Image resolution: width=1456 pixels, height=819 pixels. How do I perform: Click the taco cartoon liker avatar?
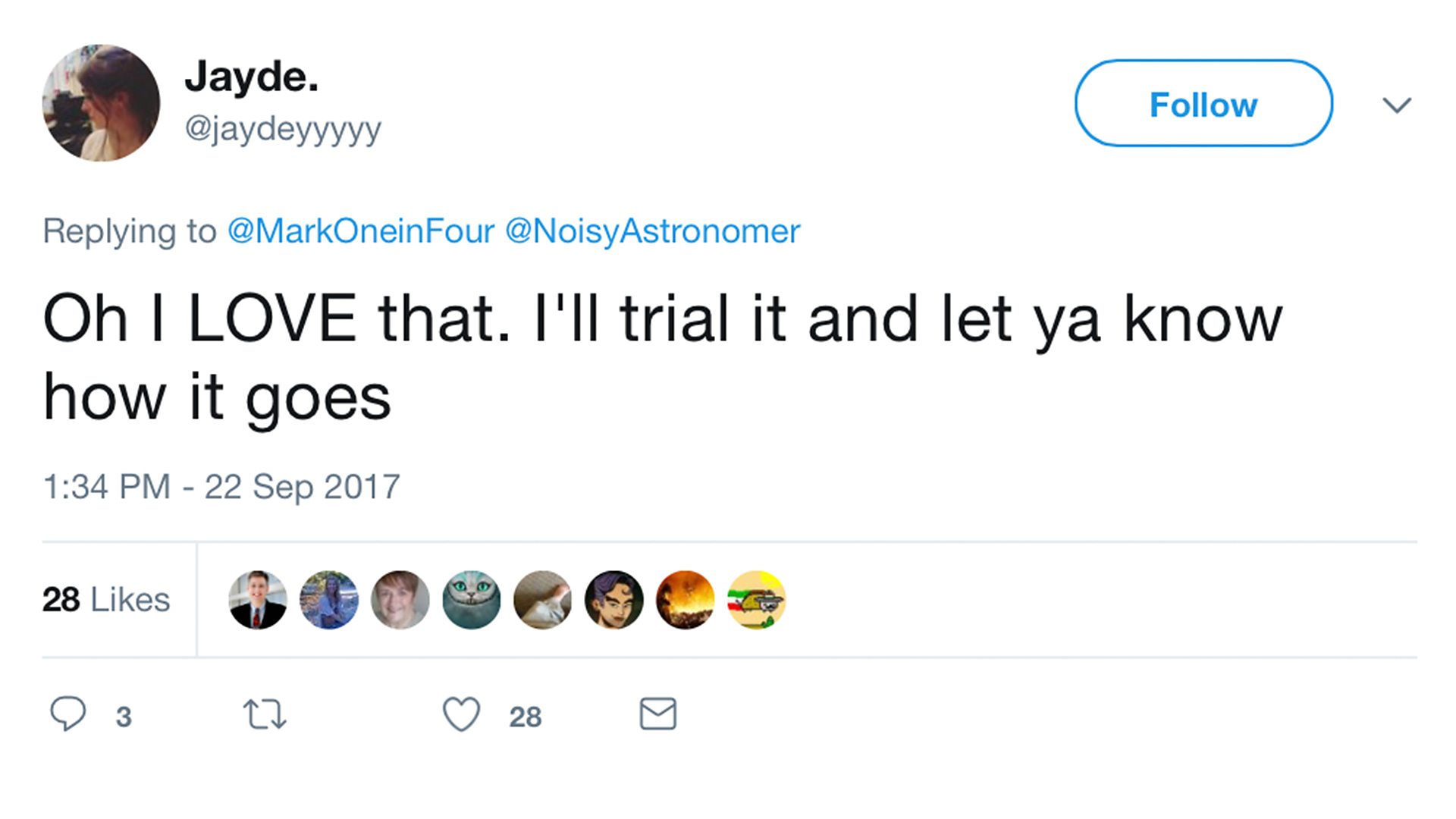(x=756, y=600)
